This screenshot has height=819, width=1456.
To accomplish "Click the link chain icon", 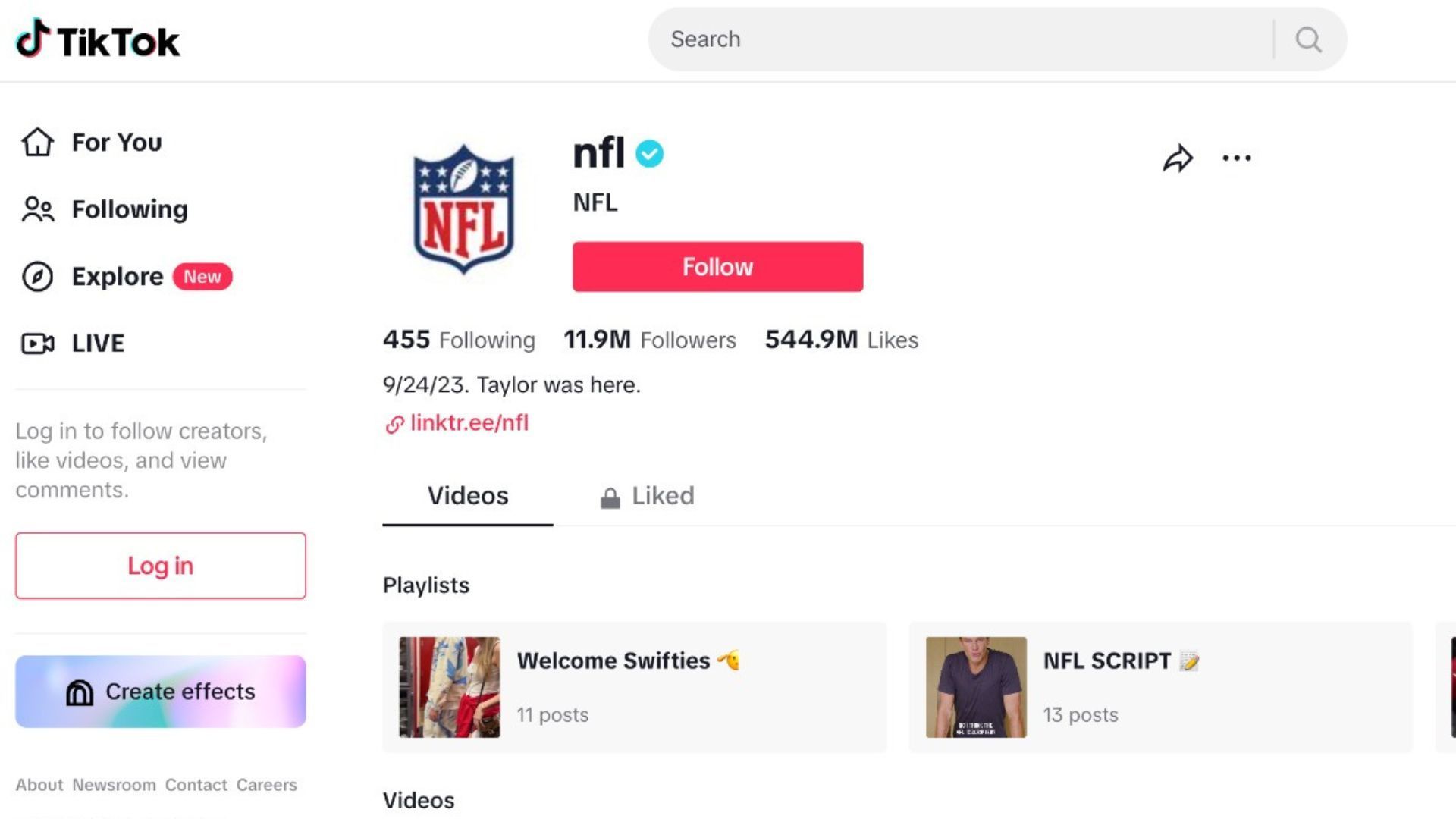I will (x=394, y=425).
